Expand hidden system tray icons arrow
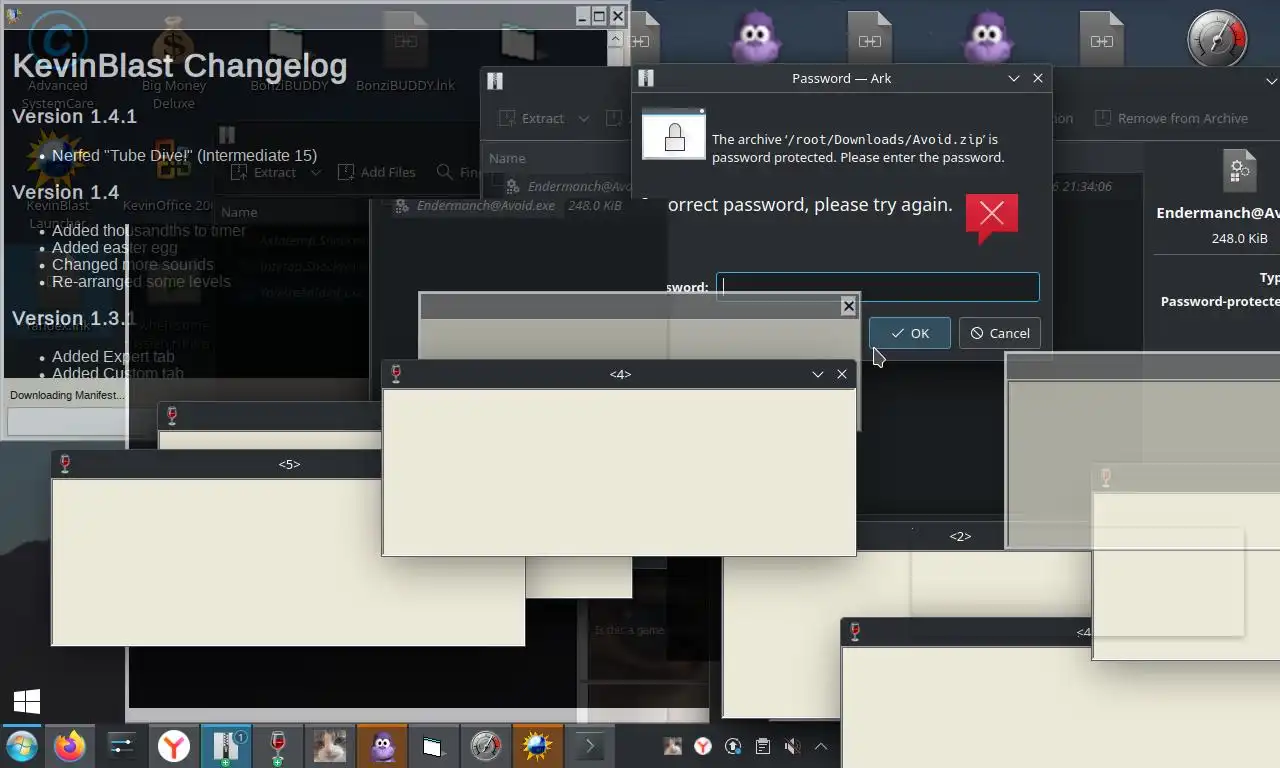 point(821,746)
